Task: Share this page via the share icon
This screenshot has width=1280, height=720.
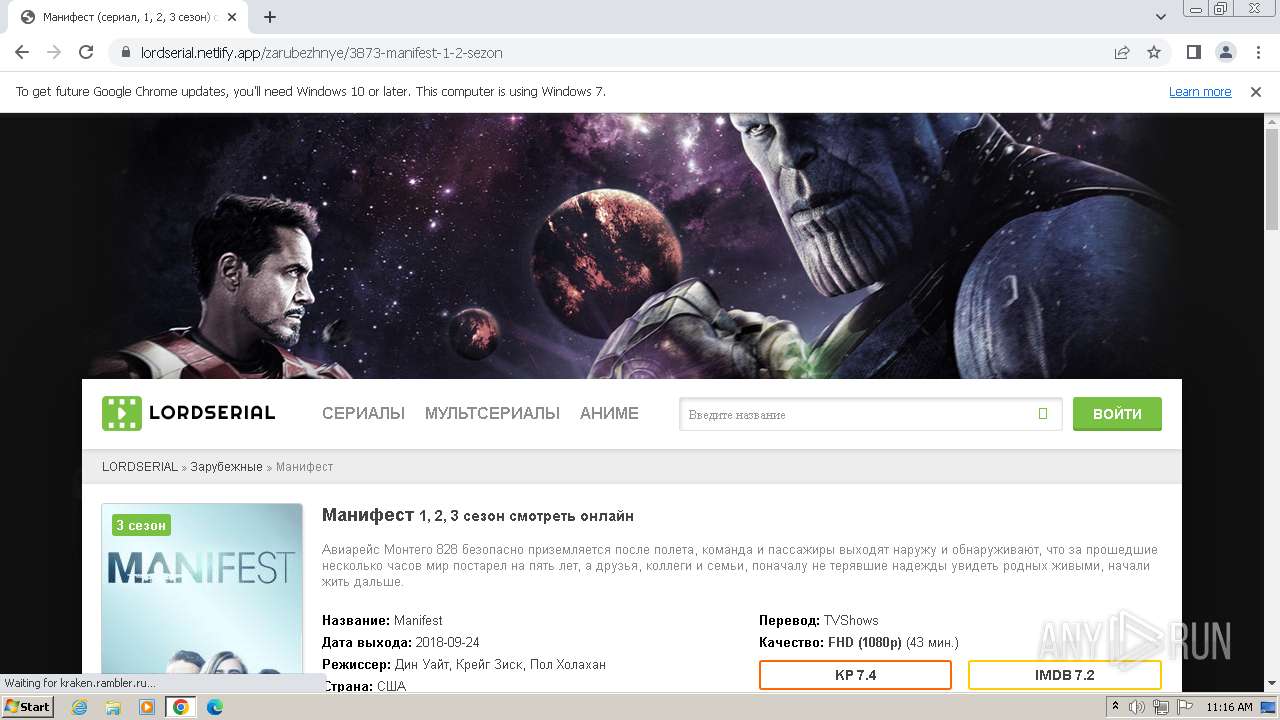Action: [1122, 52]
